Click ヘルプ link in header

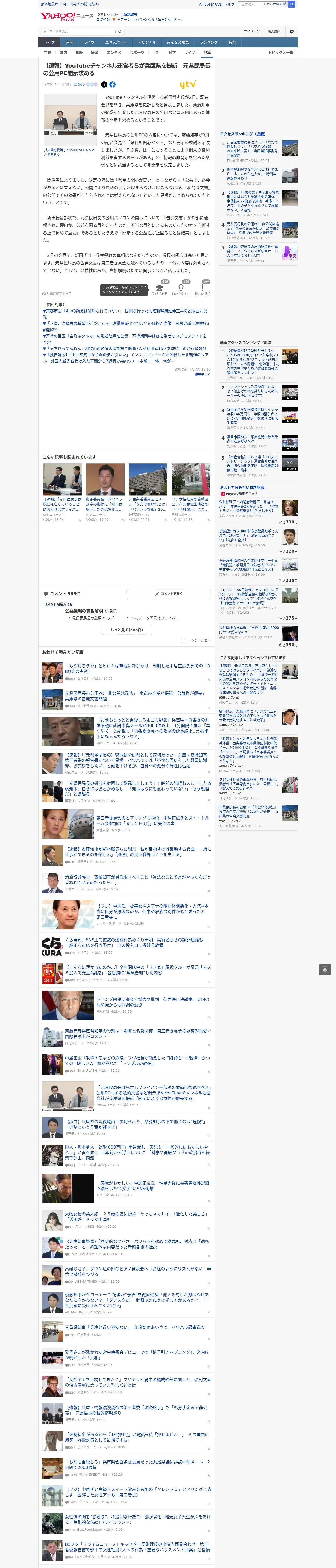[x=229, y=4]
